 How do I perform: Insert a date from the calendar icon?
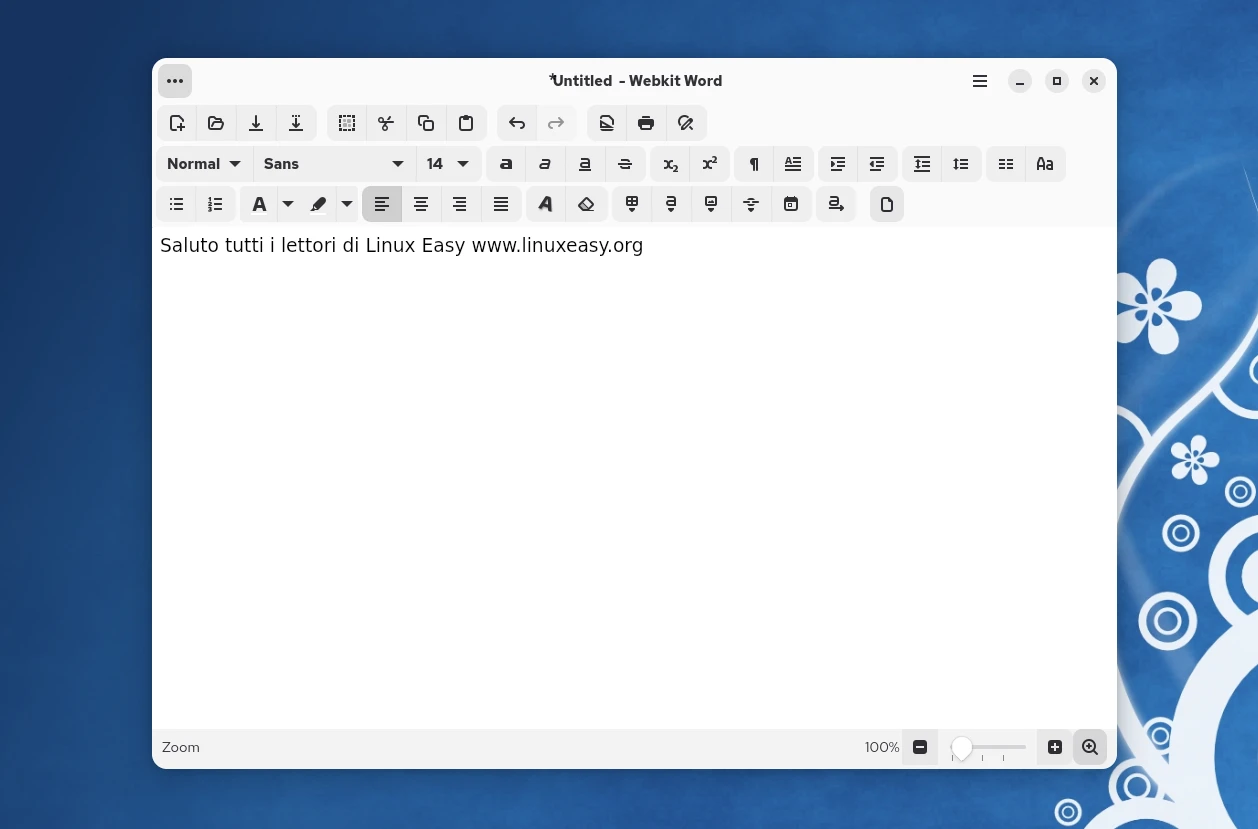(791, 204)
